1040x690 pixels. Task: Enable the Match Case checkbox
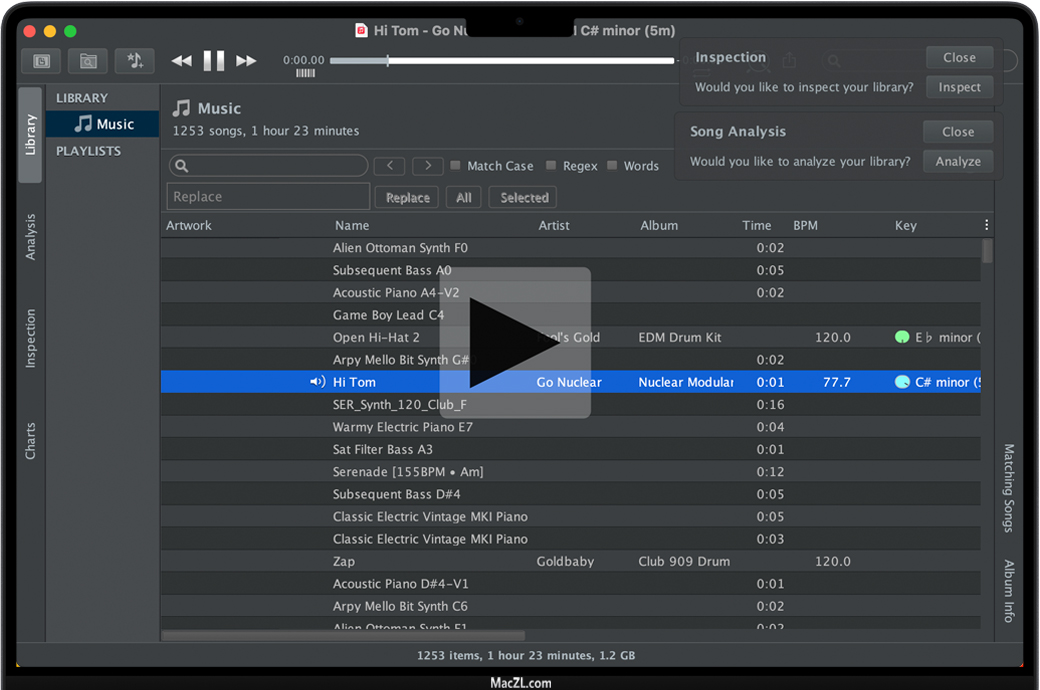[456, 166]
